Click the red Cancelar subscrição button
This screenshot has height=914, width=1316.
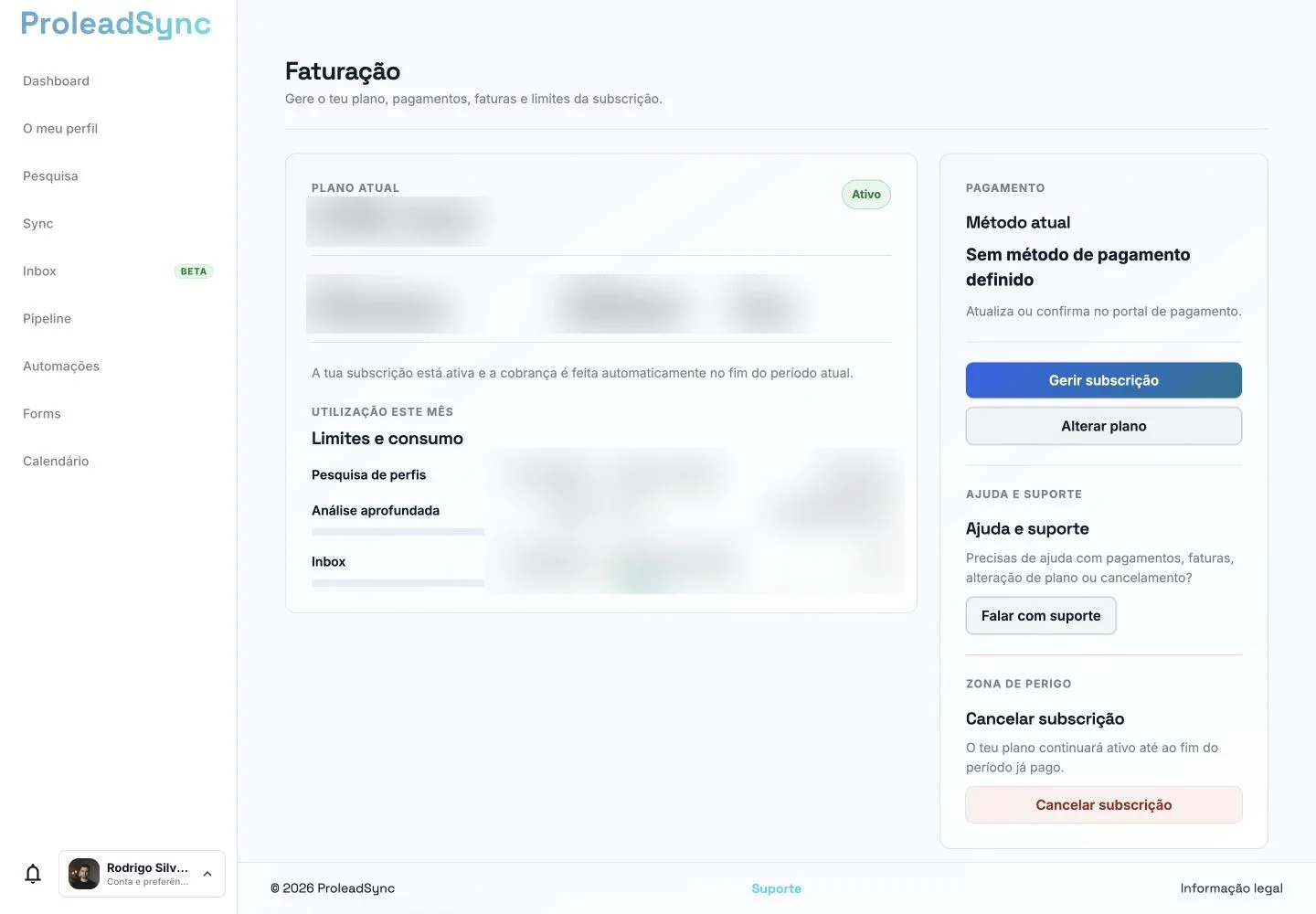[x=1104, y=805]
